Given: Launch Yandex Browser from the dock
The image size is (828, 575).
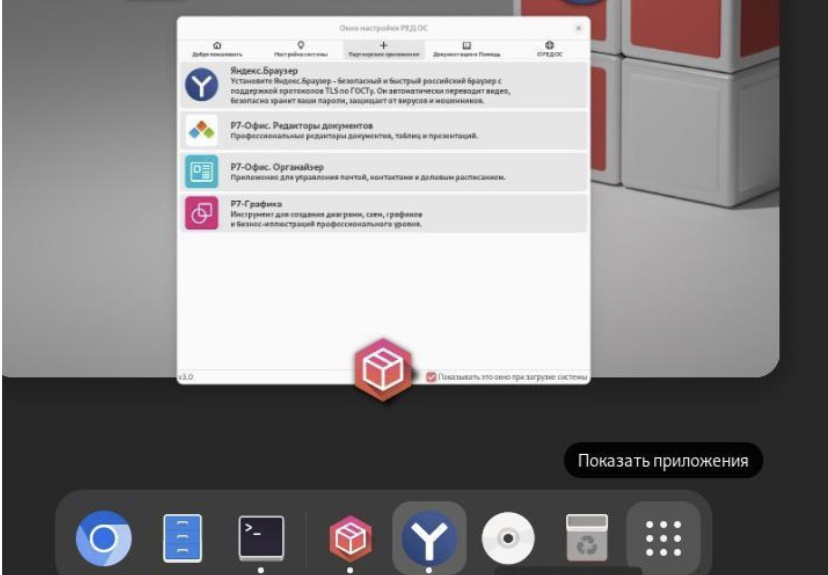Looking at the screenshot, I should pyautogui.click(x=429, y=538).
